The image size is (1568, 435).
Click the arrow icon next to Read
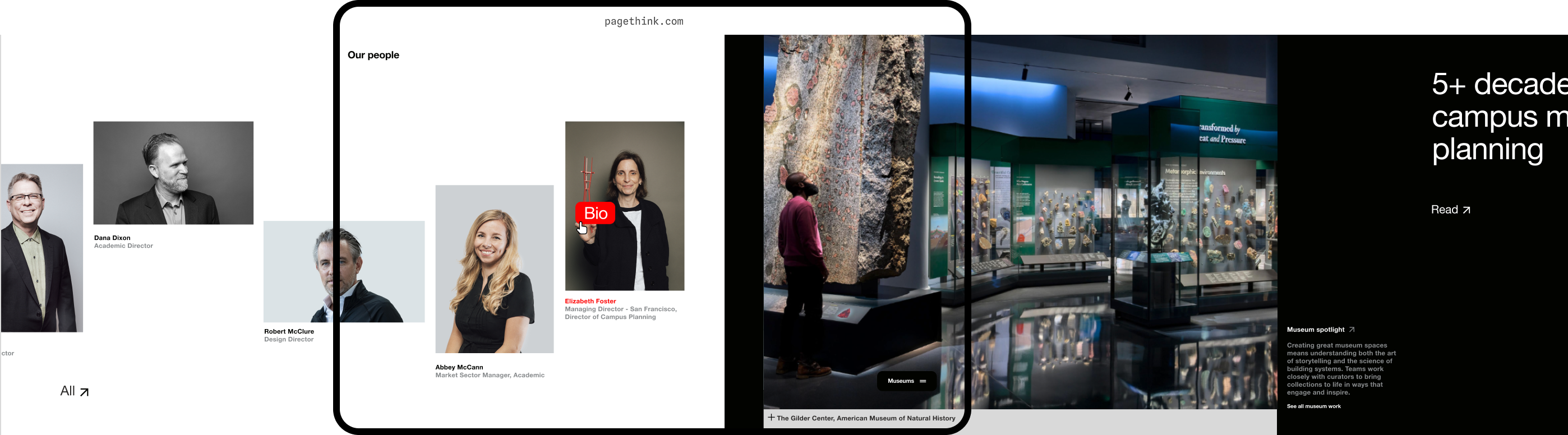[1466, 210]
